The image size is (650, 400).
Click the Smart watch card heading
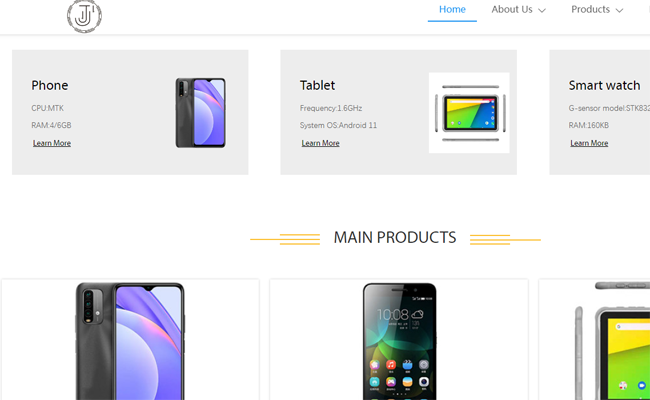604,85
